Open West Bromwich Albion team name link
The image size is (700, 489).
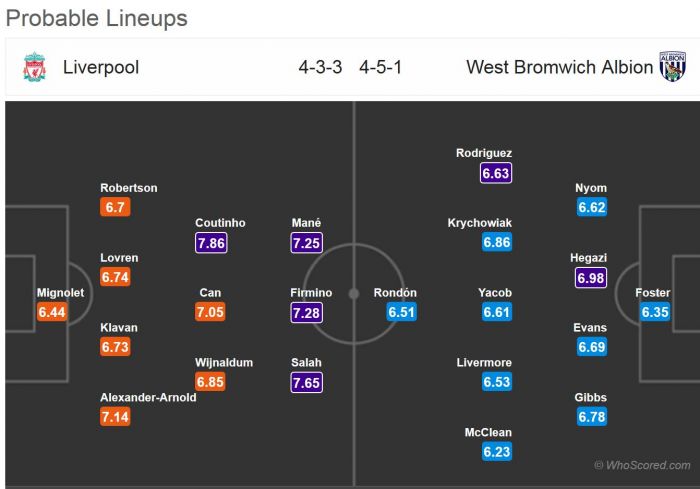(x=559, y=68)
